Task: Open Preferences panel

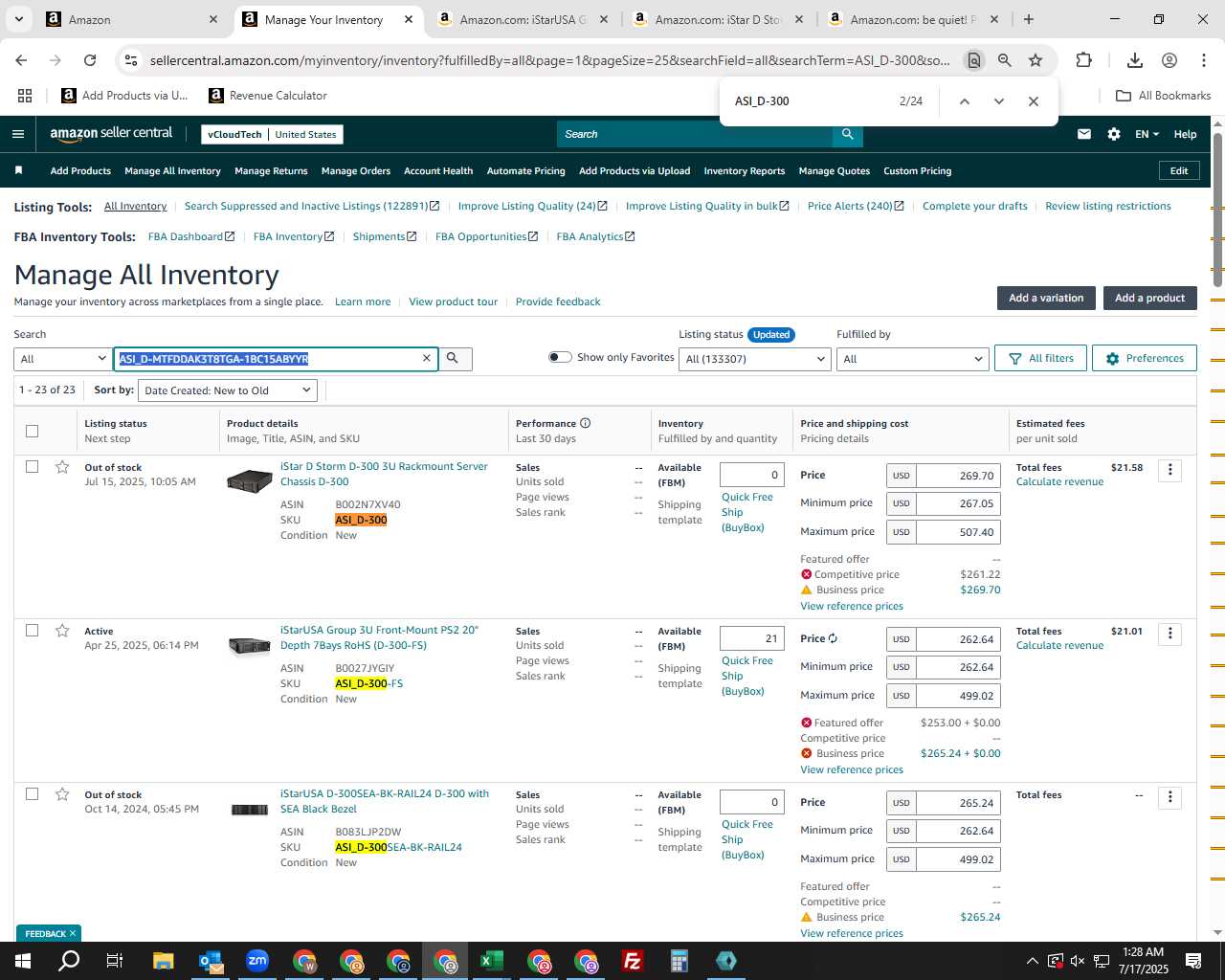Action: 1145,358
